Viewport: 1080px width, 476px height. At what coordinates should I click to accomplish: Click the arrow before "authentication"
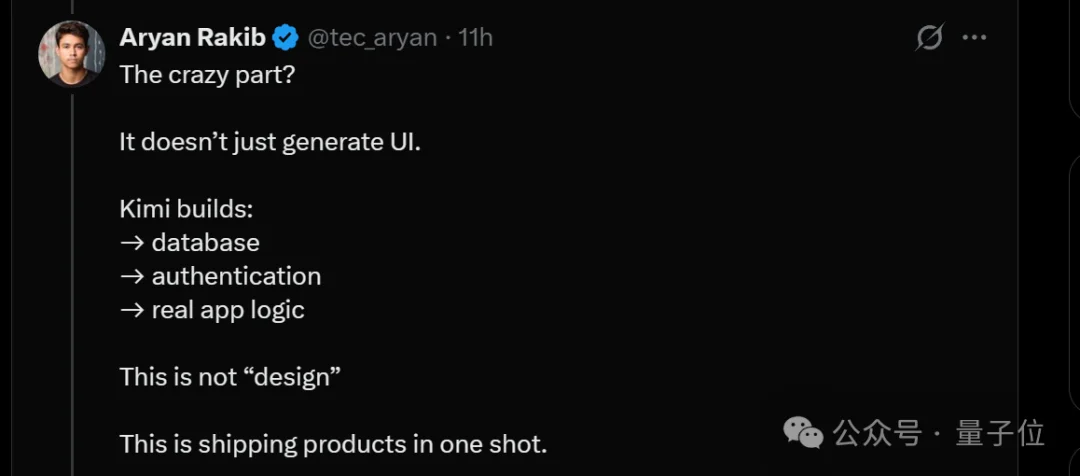coord(132,276)
